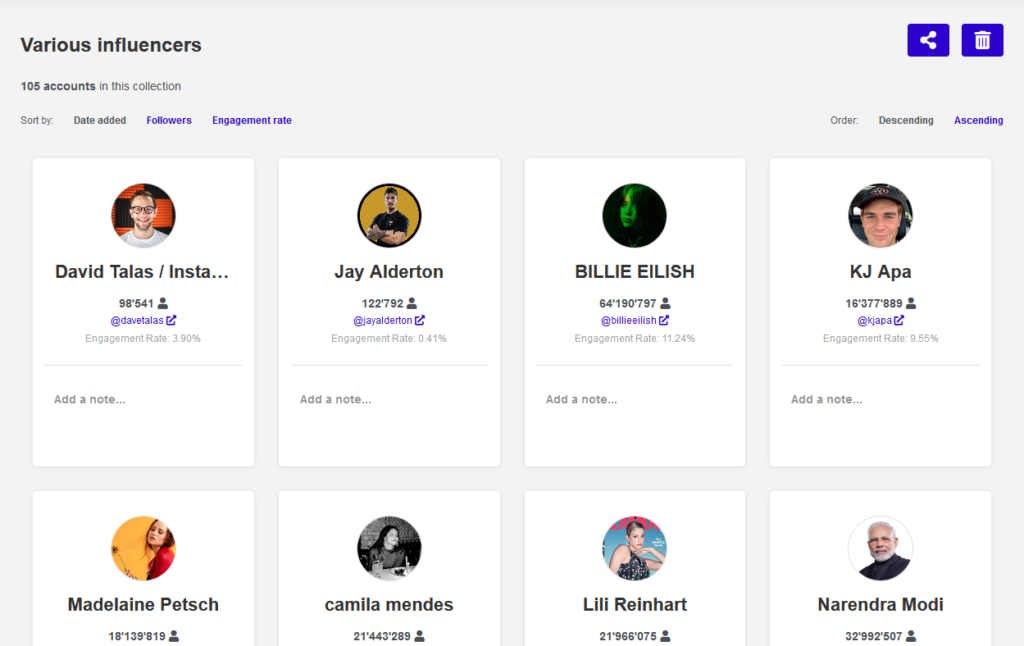Click the BILLIE EILISH name heading
This screenshot has height=646, width=1024.
pos(635,272)
